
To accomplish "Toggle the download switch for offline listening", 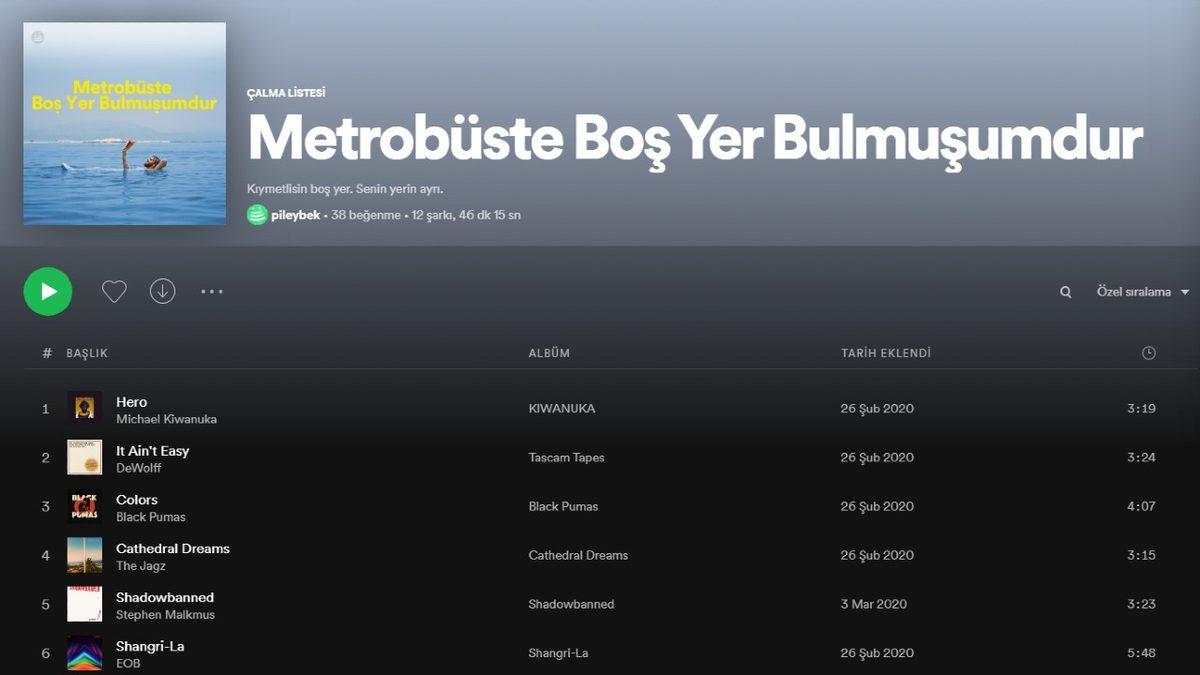I will pyautogui.click(x=162, y=291).
